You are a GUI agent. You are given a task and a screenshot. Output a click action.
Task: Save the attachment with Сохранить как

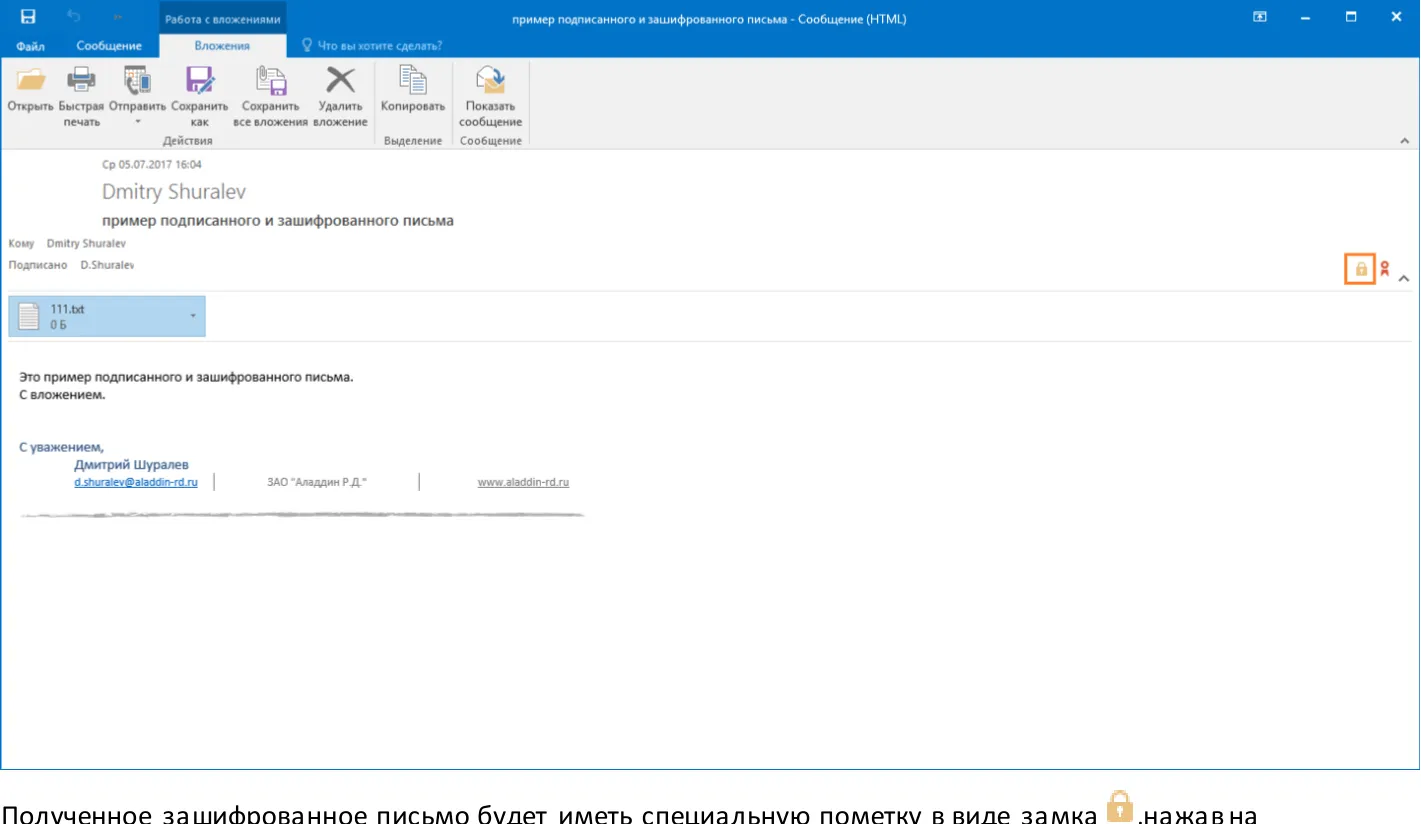200,97
